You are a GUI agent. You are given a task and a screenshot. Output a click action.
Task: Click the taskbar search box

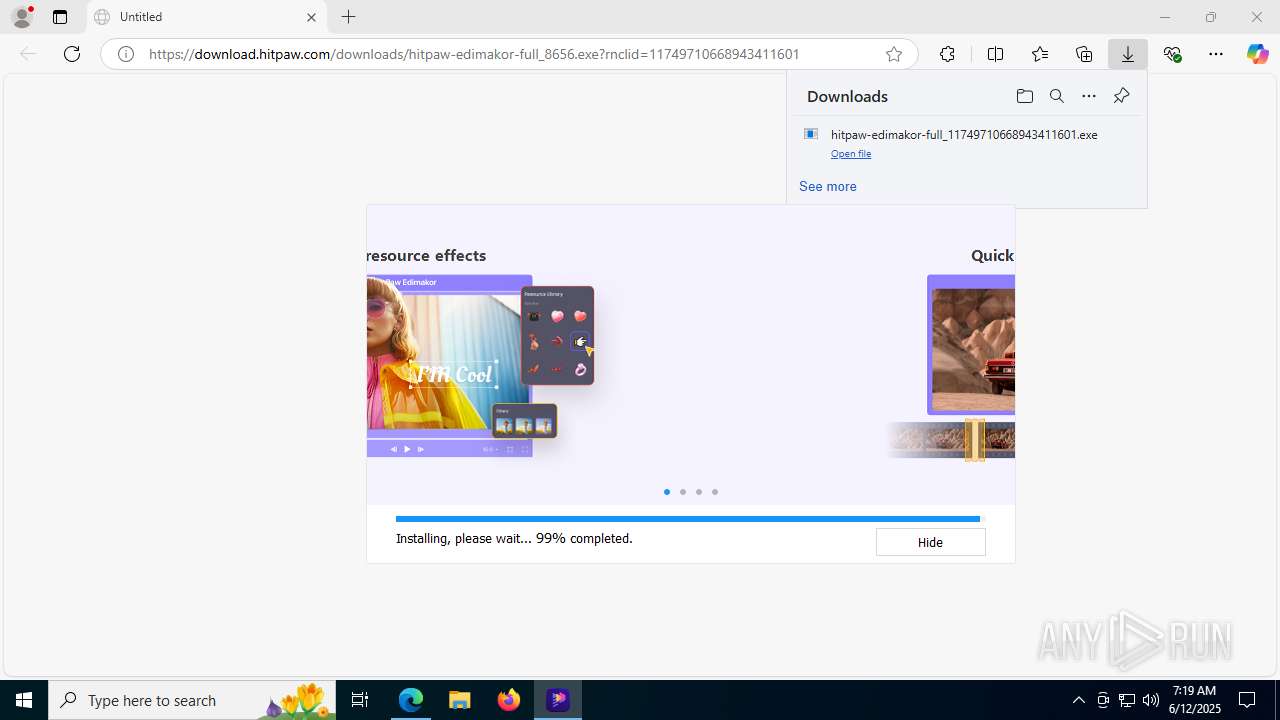(x=192, y=700)
